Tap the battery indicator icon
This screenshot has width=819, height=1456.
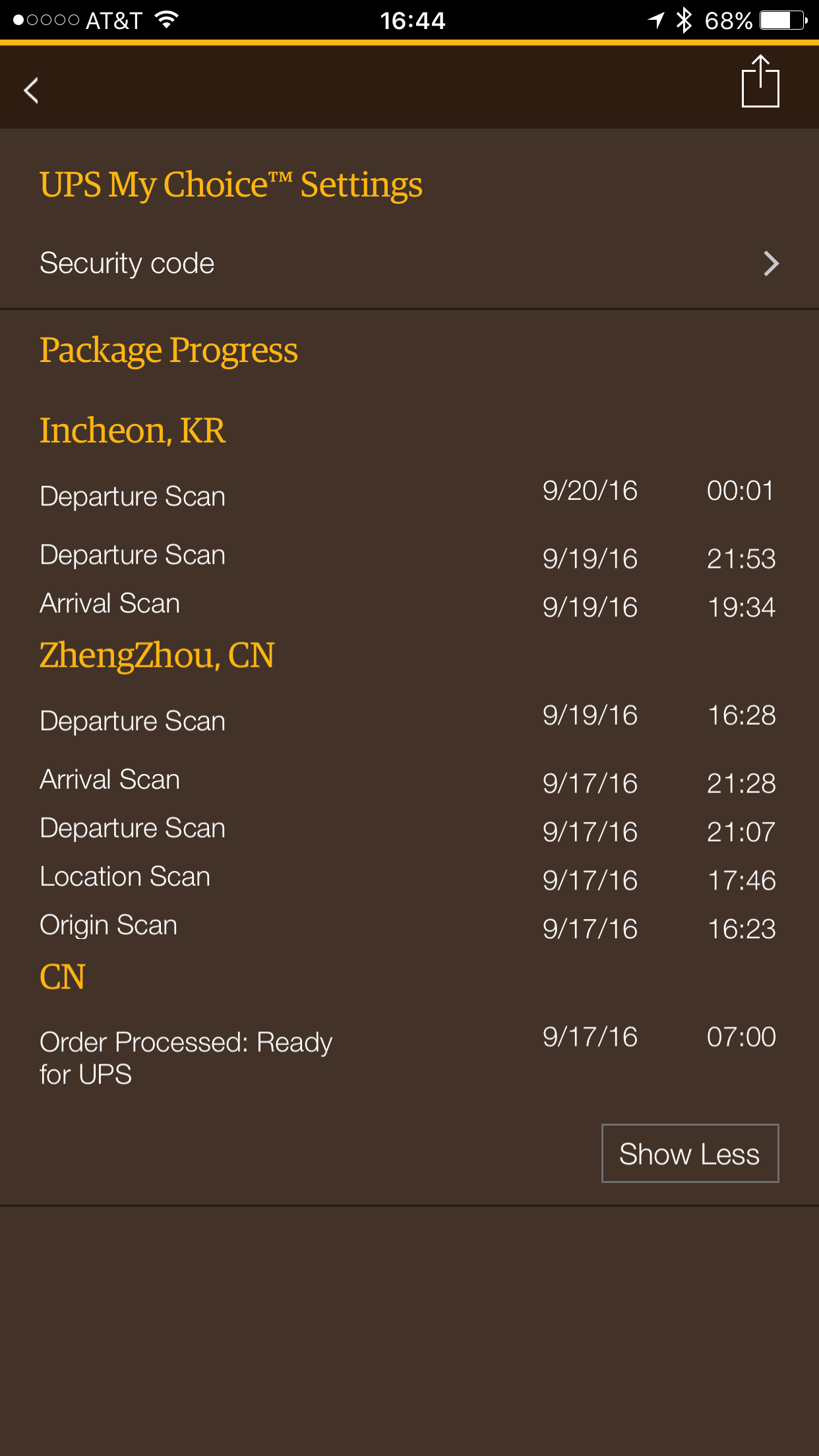pyautogui.click(x=783, y=20)
